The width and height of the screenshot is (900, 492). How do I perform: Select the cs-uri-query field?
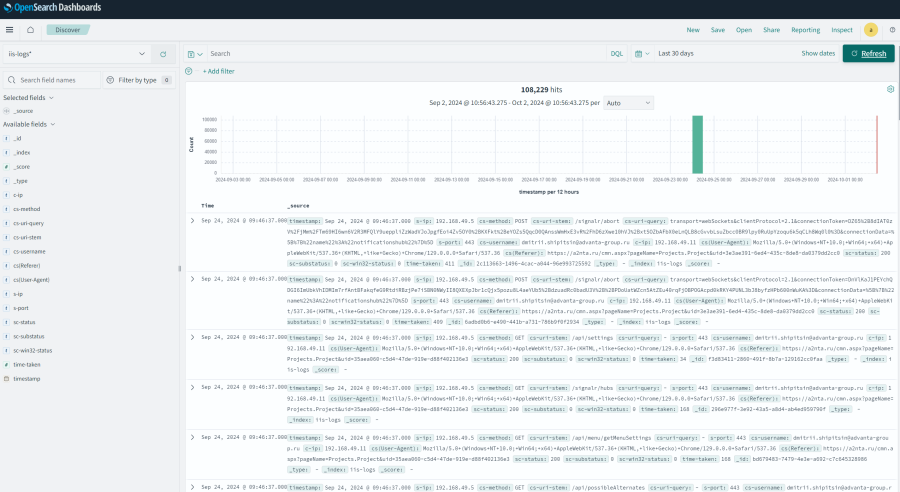(x=28, y=223)
